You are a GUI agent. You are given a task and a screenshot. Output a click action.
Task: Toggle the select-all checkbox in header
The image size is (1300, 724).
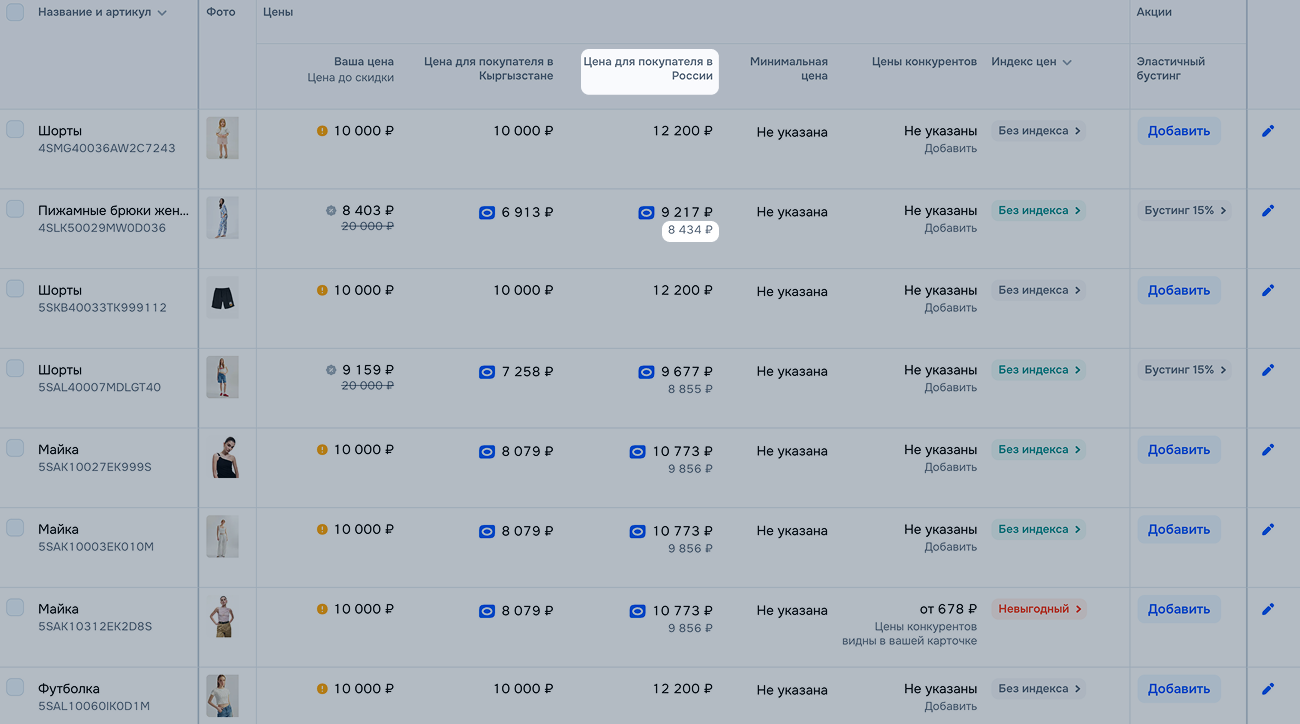click(15, 12)
